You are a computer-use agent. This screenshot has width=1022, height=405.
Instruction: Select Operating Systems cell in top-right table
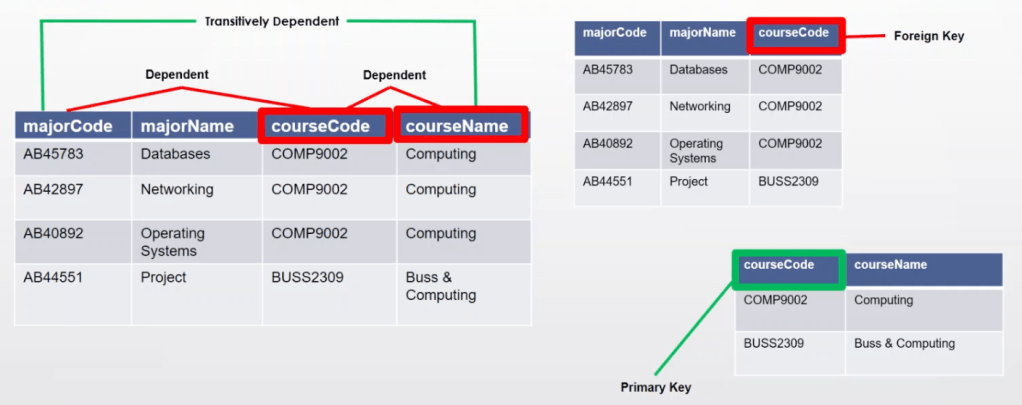coord(695,151)
